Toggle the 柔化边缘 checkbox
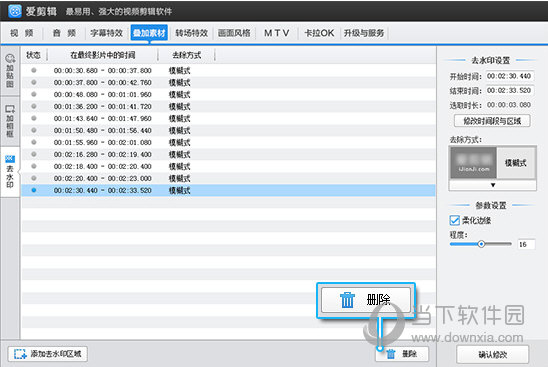The width and height of the screenshot is (548, 367). pos(454,221)
